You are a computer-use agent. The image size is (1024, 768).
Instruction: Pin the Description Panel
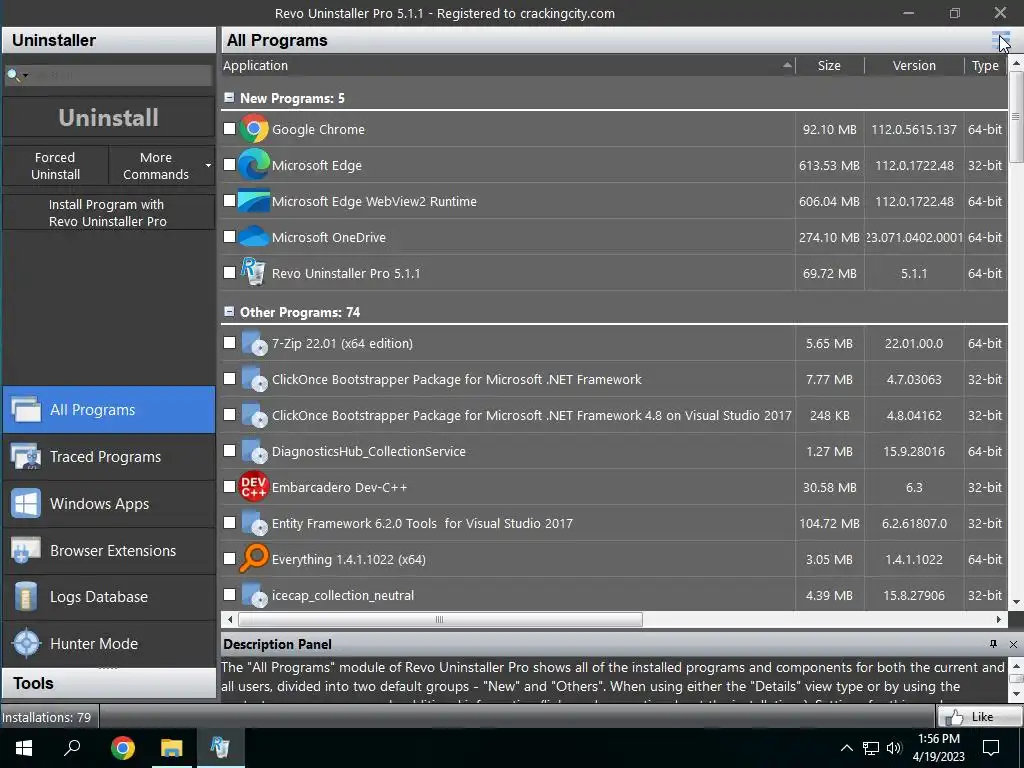click(993, 644)
